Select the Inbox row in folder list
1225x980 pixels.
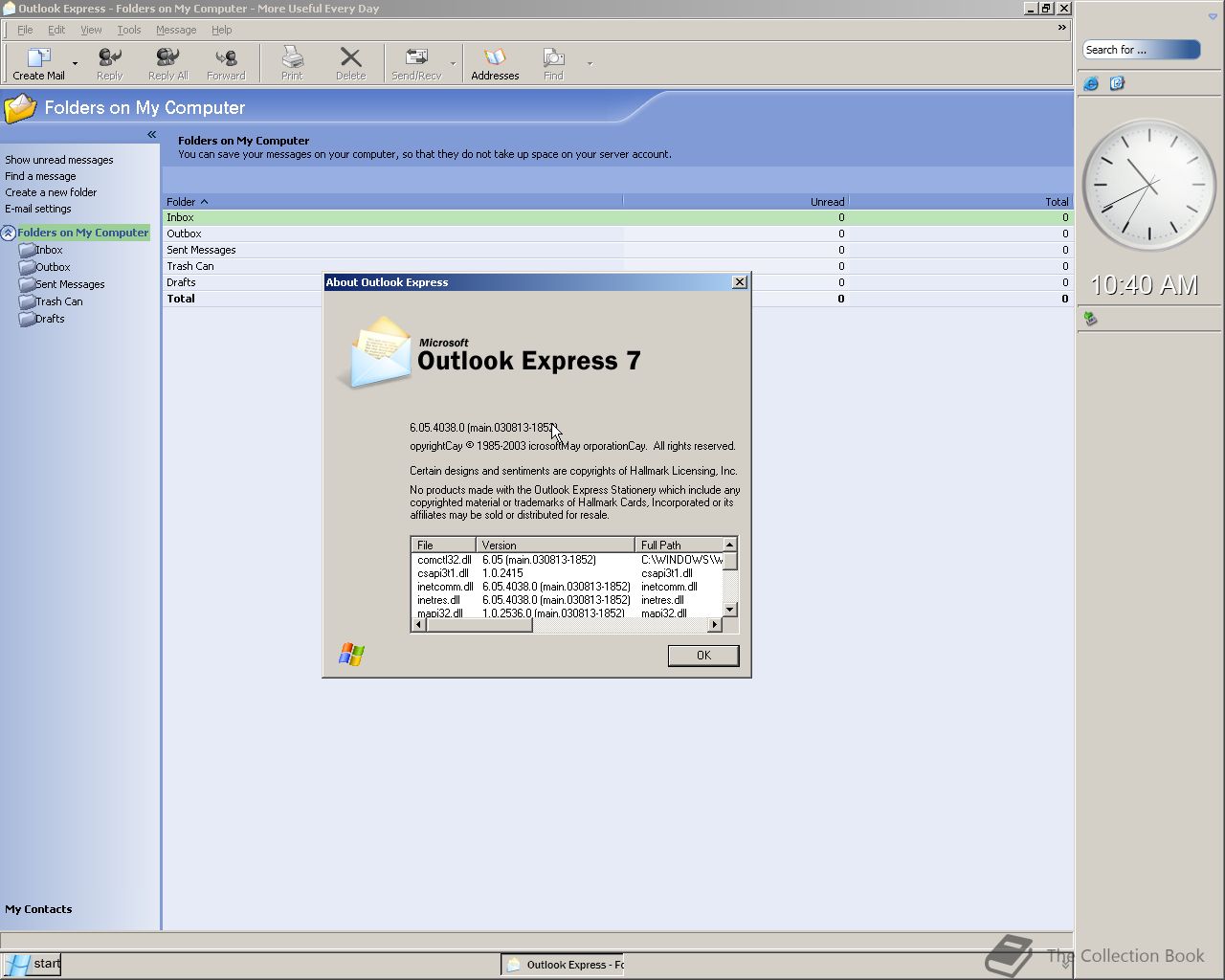617,217
